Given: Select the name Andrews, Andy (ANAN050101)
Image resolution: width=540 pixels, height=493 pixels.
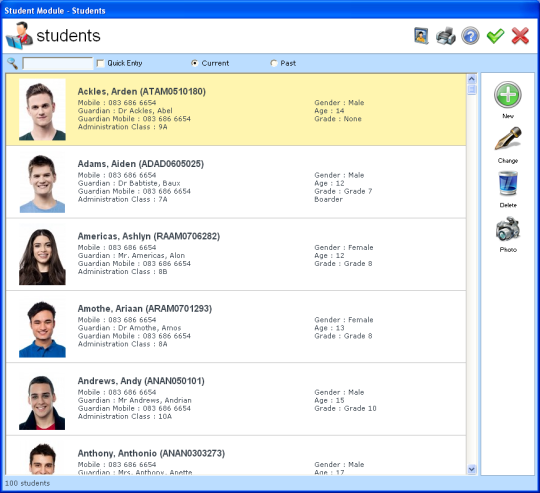Looking at the screenshot, I should tap(141, 381).
